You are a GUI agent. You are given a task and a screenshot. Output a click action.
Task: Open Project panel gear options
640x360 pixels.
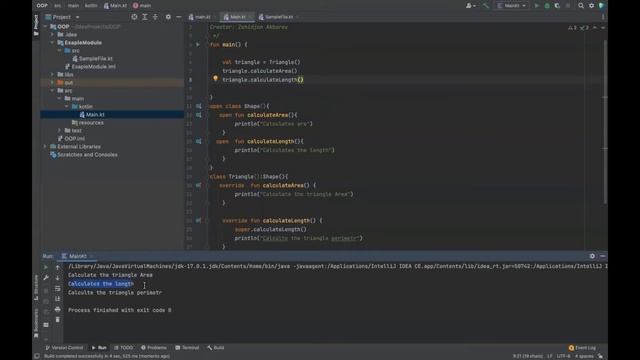[168, 17]
